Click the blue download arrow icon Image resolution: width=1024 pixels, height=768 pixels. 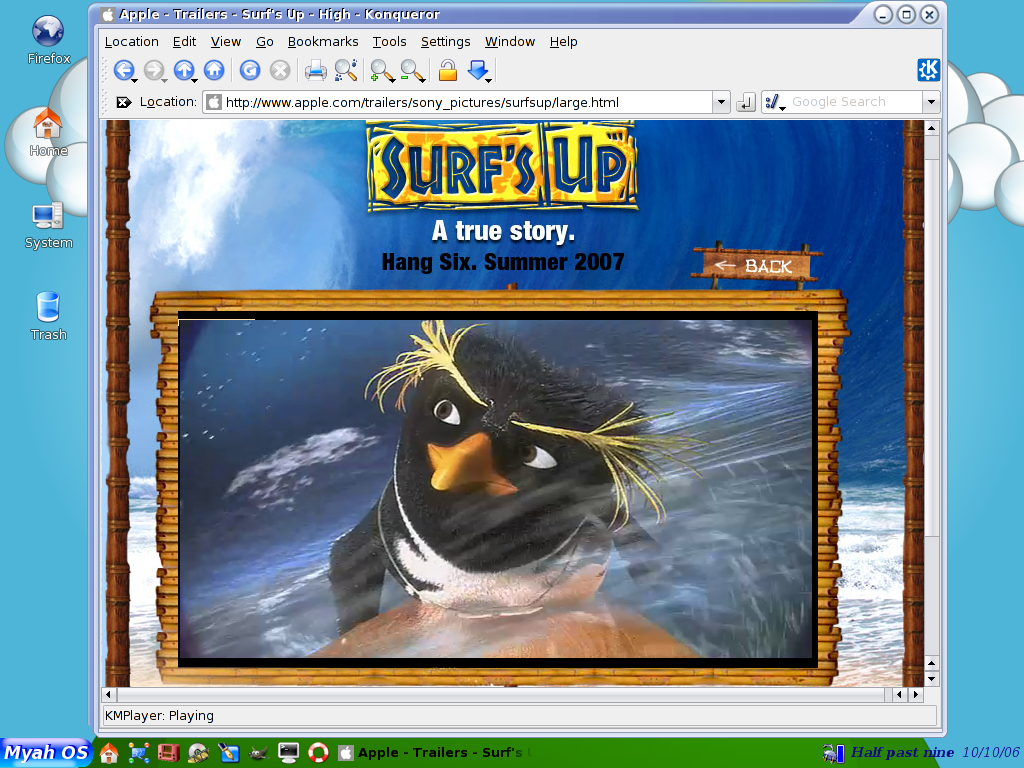477,69
